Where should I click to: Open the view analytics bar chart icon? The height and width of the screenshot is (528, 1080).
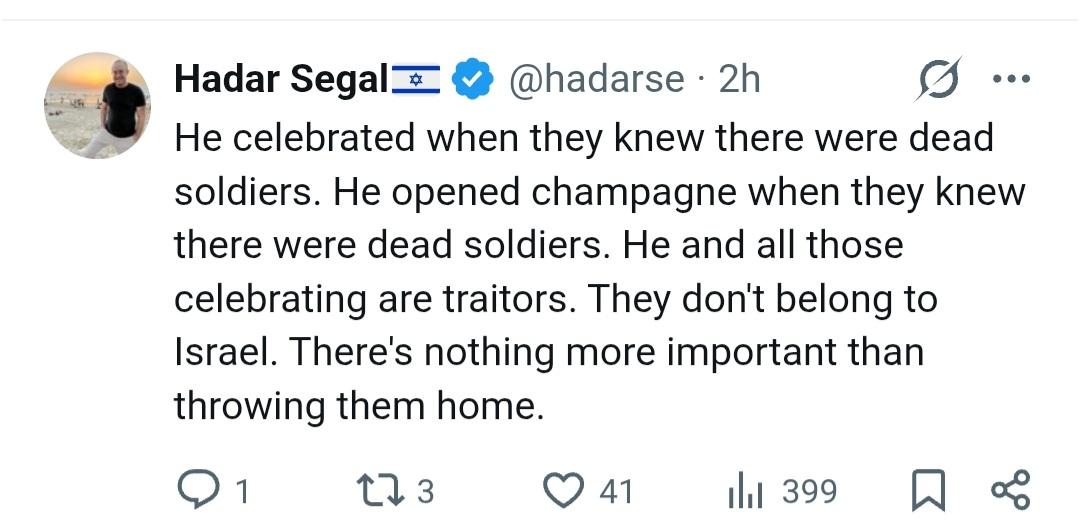pyautogui.click(x=745, y=491)
